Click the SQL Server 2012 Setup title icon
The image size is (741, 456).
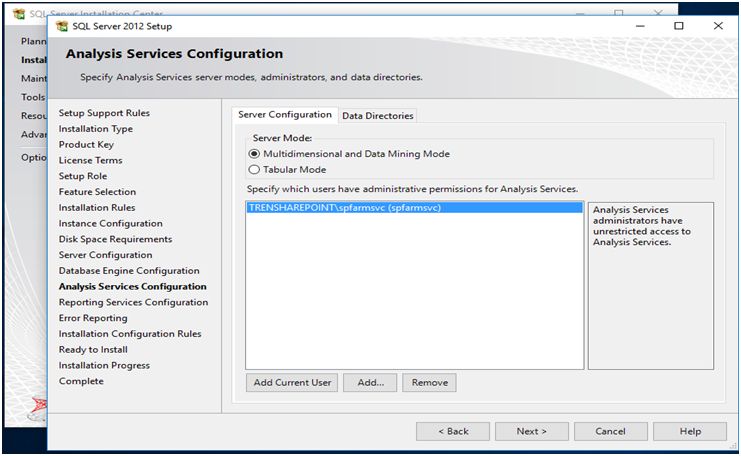point(63,26)
